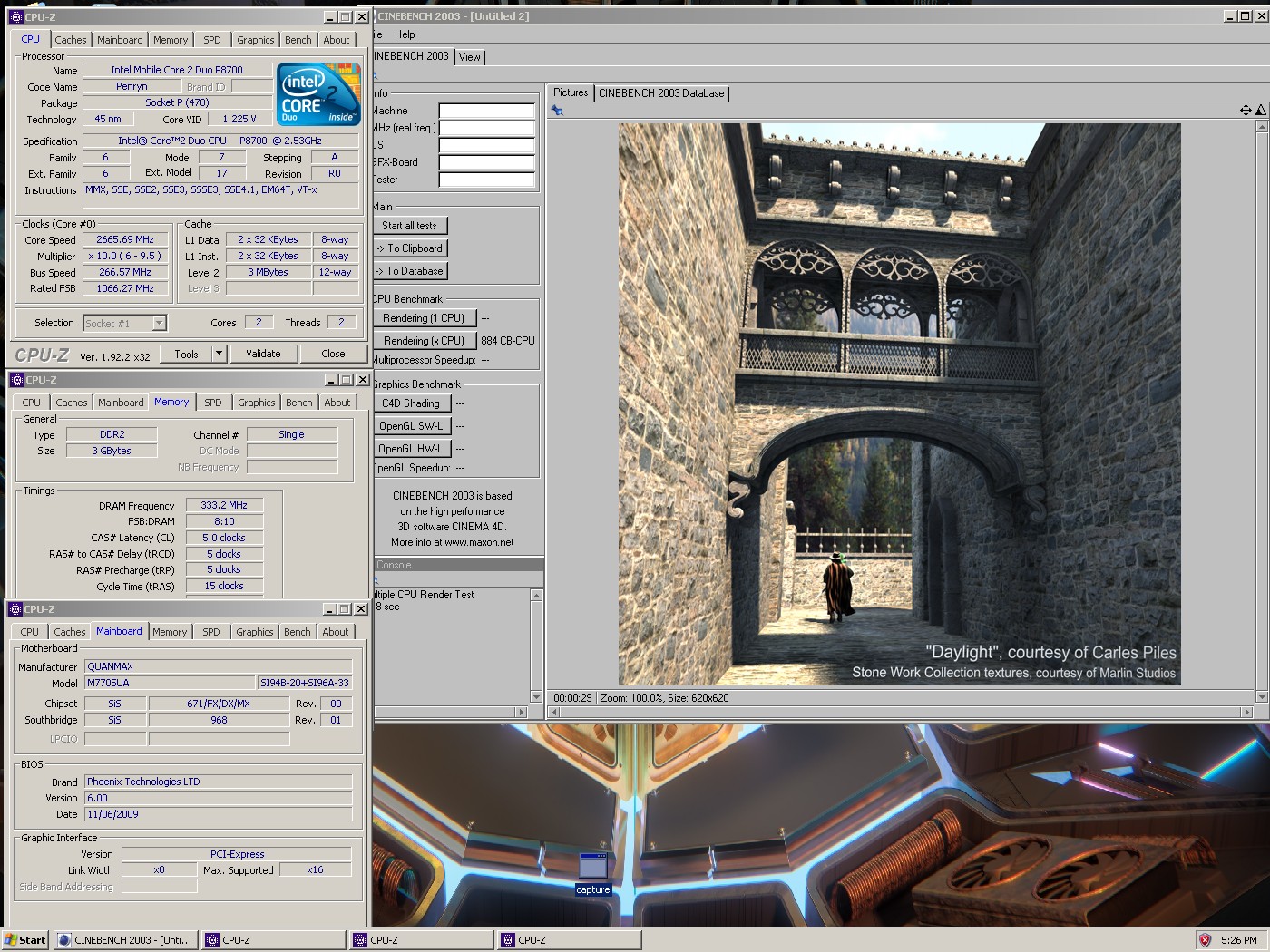This screenshot has width=1270, height=952.
Task: Run Rendering (x CPU) benchmark
Action: (x=424, y=341)
